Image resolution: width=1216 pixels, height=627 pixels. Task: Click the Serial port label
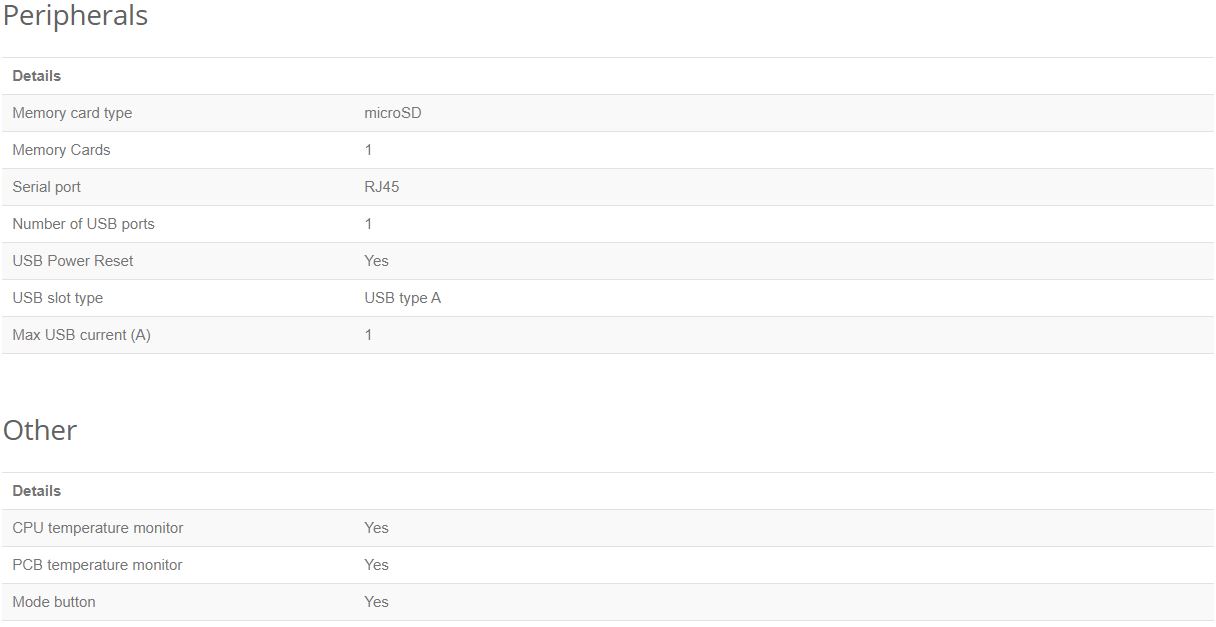(46, 187)
